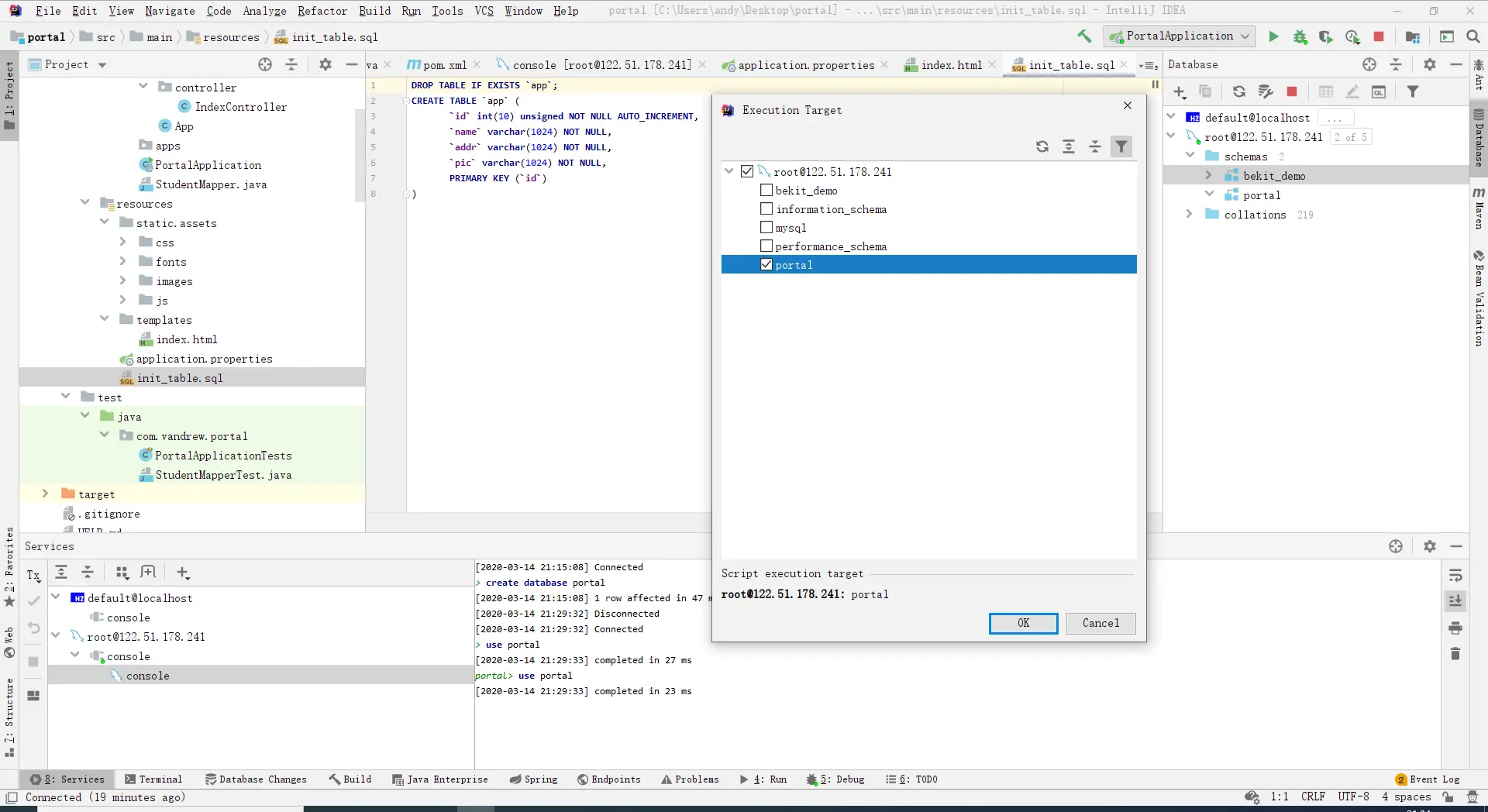This screenshot has height=812, width=1488.
Task: Check the information_schema checkbox
Action: (766, 208)
